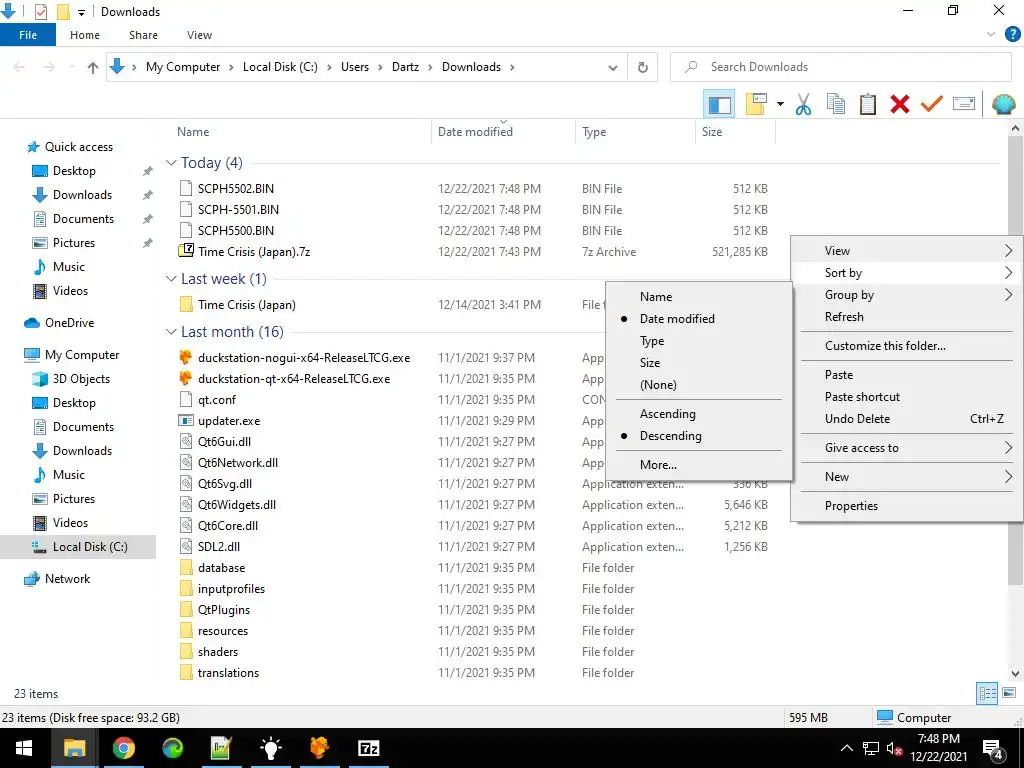Click the Search Downloads field

(840, 67)
